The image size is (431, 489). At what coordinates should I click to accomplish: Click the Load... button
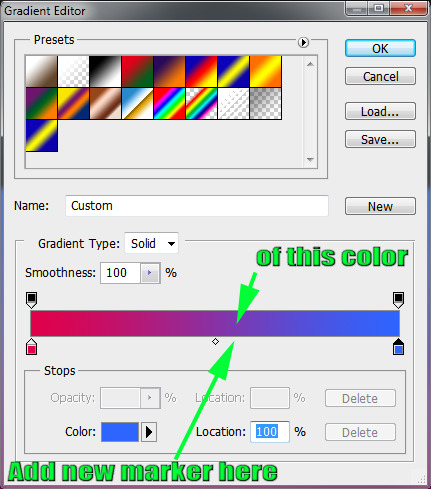point(380,111)
